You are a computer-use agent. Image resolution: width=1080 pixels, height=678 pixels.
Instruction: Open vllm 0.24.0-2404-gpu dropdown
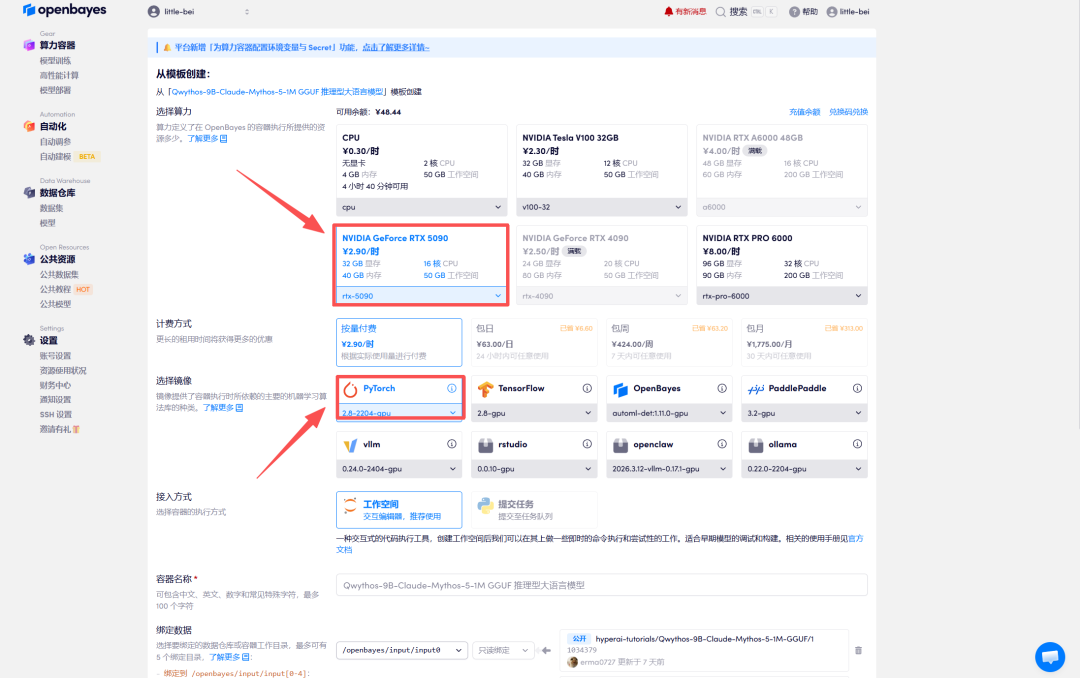click(x=399, y=469)
